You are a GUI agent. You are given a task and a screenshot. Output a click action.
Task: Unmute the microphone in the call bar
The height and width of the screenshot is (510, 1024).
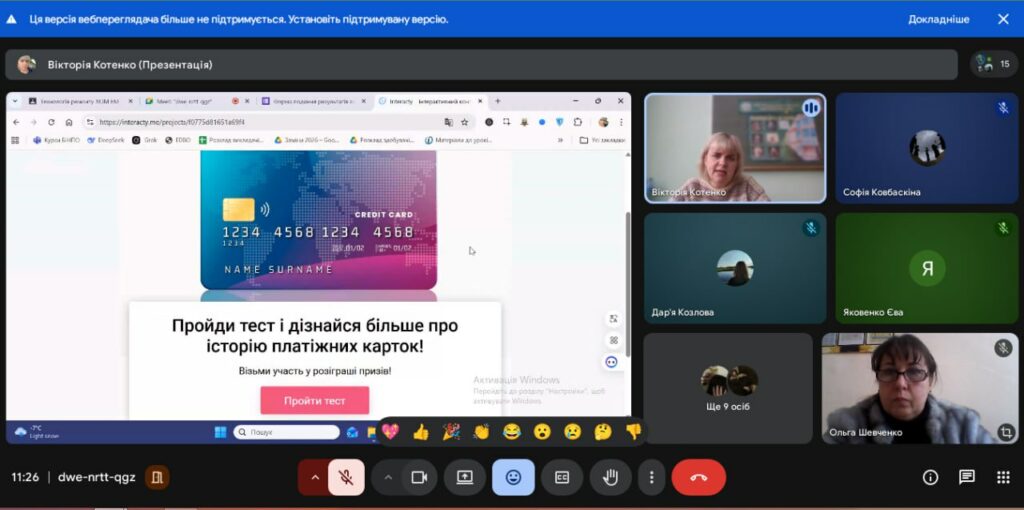point(346,478)
